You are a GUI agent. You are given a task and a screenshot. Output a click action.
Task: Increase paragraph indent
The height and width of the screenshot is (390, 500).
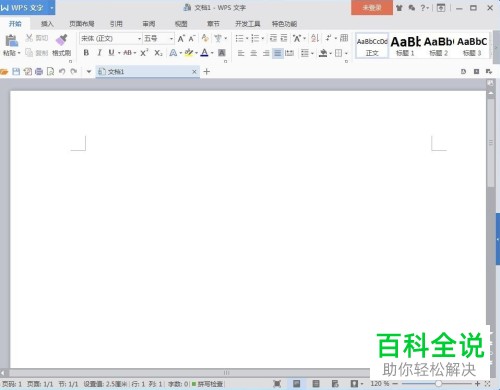point(284,38)
